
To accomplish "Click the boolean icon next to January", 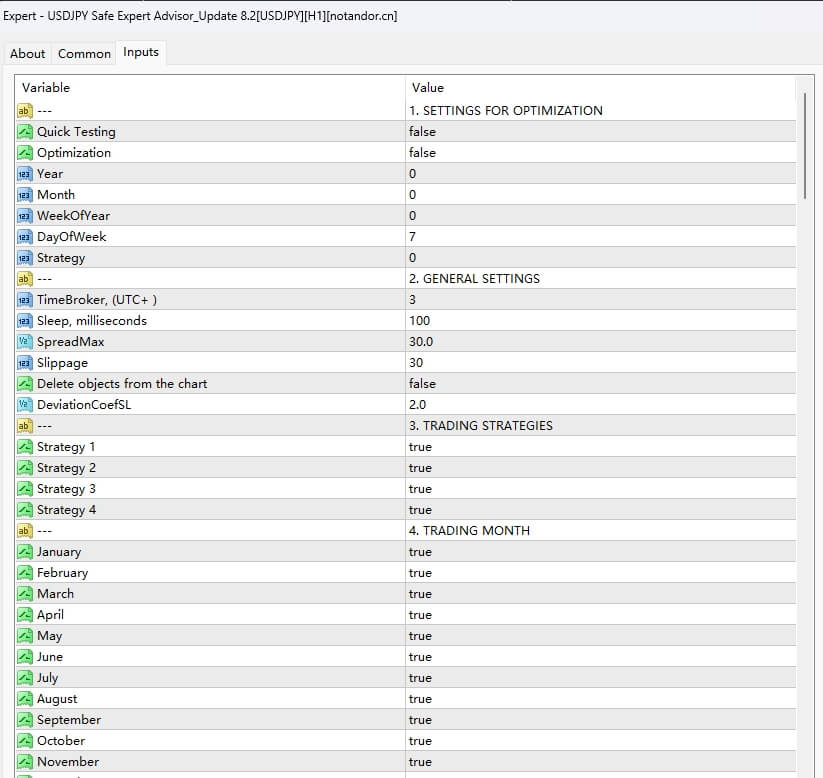I will pos(25,552).
